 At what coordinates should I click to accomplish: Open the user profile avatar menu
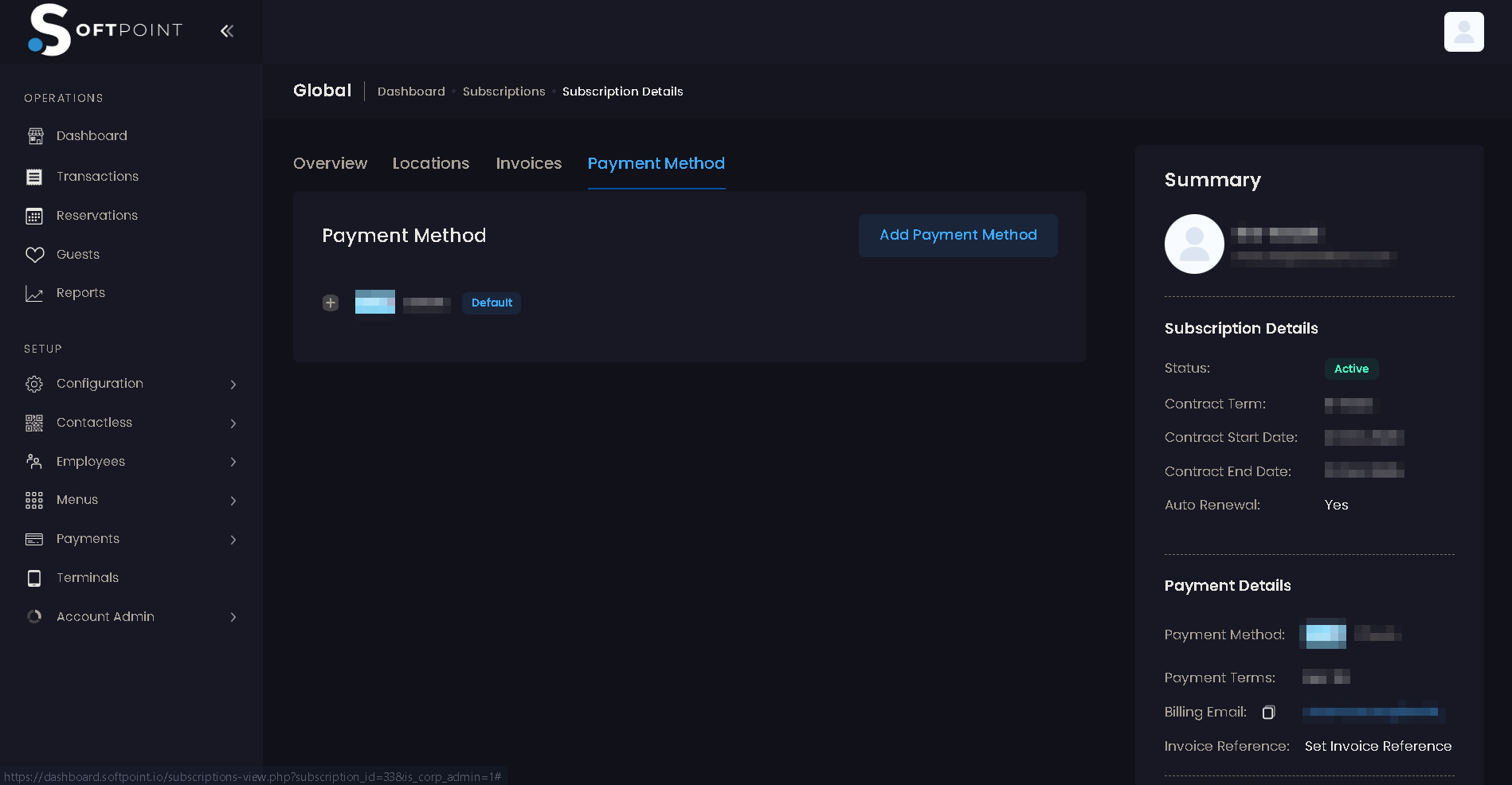coord(1463,32)
